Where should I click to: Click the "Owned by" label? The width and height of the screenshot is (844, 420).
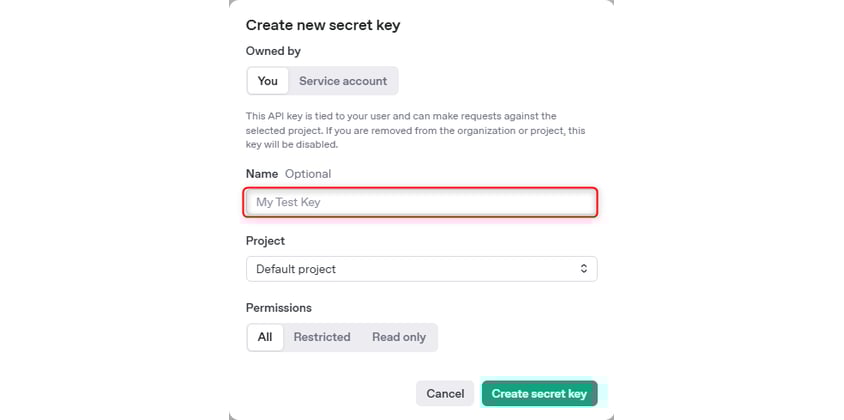273,51
